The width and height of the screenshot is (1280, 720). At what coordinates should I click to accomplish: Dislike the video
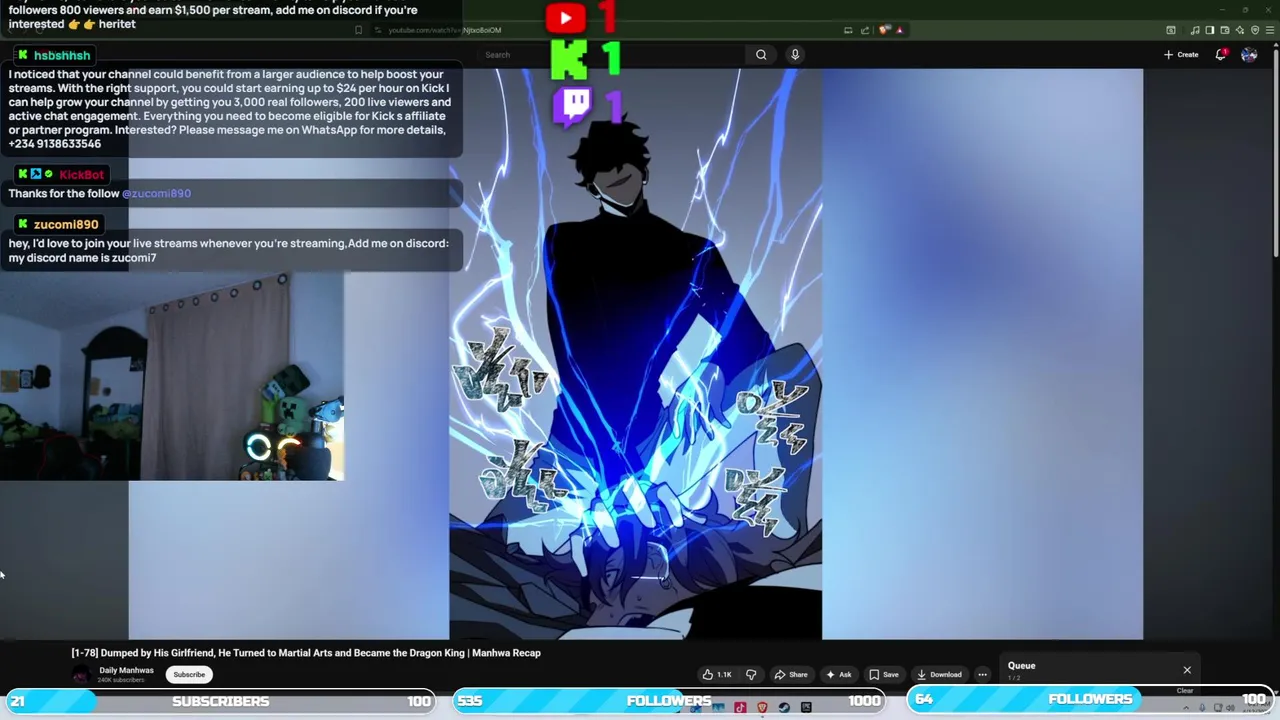tap(751, 674)
